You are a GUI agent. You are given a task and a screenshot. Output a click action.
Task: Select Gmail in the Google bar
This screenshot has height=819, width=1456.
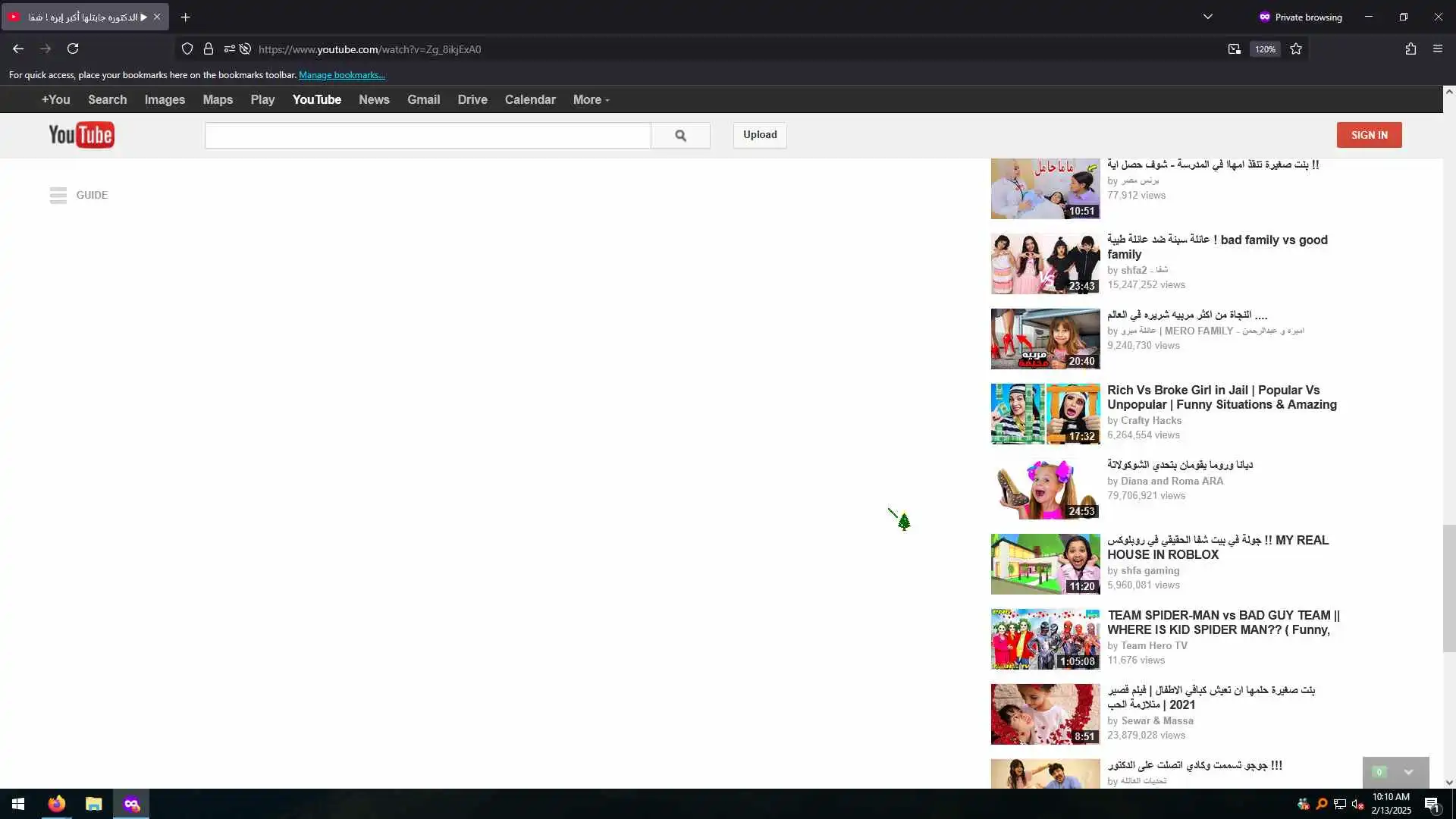tap(423, 100)
